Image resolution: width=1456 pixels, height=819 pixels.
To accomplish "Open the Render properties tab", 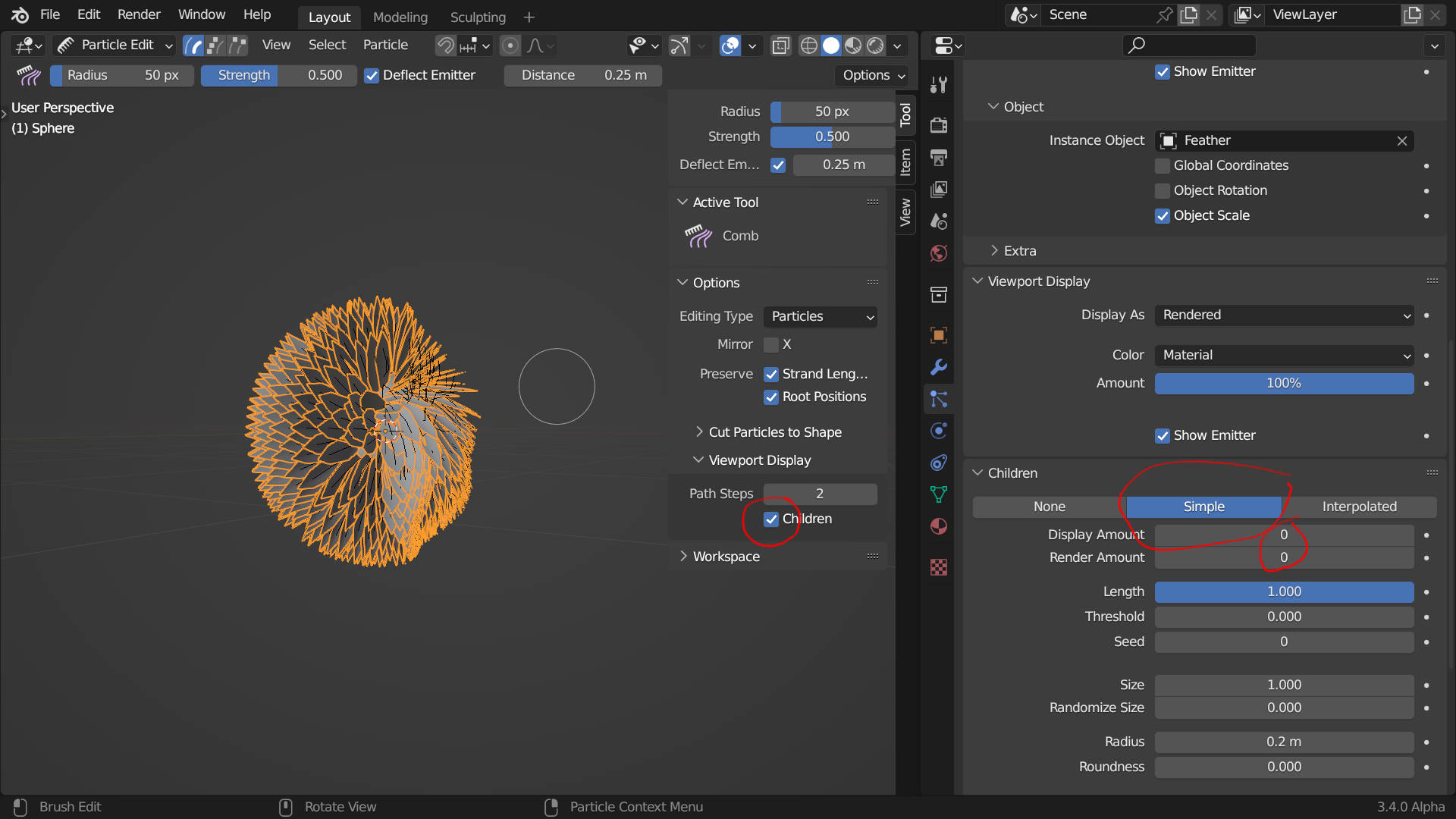I will (x=938, y=125).
